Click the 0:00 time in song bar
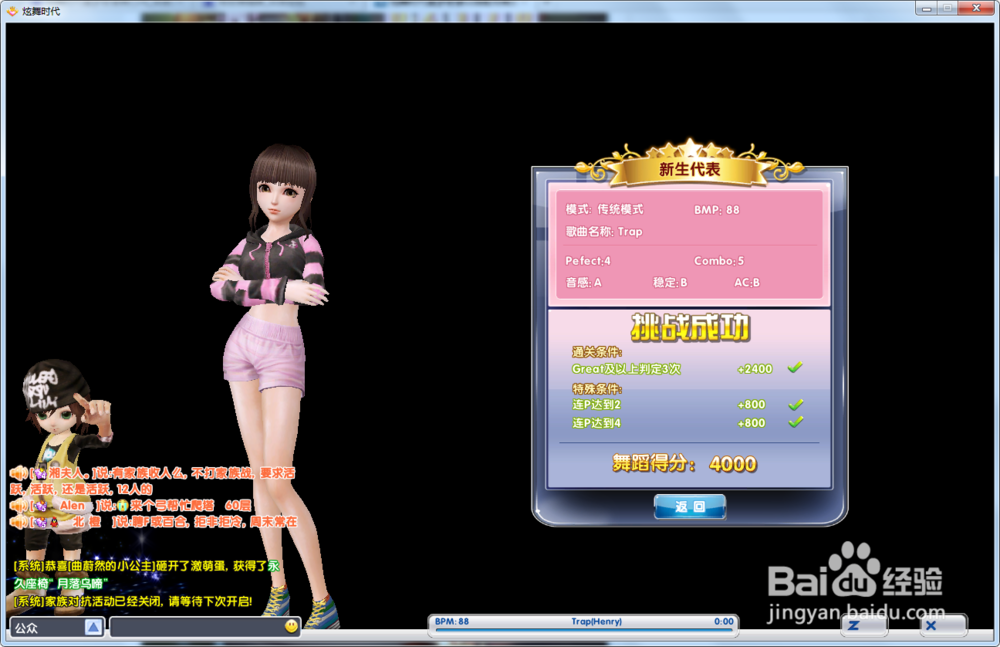This screenshot has height=647, width=1000. pos(724,621)
